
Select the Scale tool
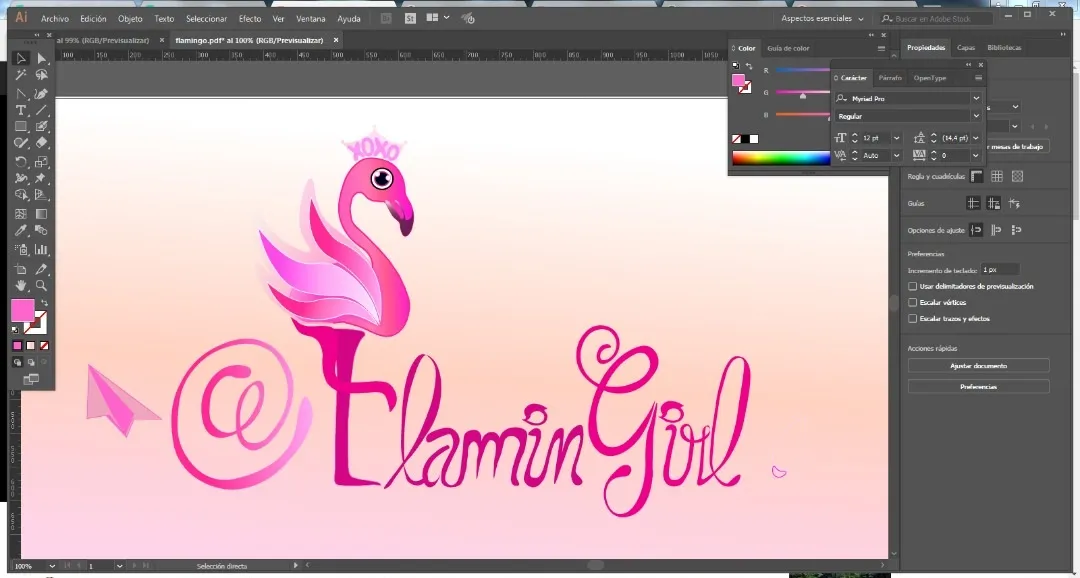click(x=41, y=162)
